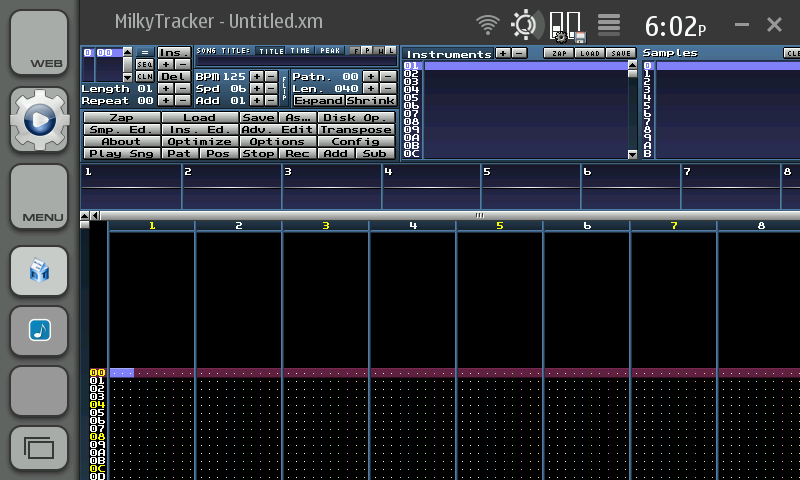The image size is (800, 480).
Task: Toggle the Rec record mode button
Action: click(x=298, y=154)
